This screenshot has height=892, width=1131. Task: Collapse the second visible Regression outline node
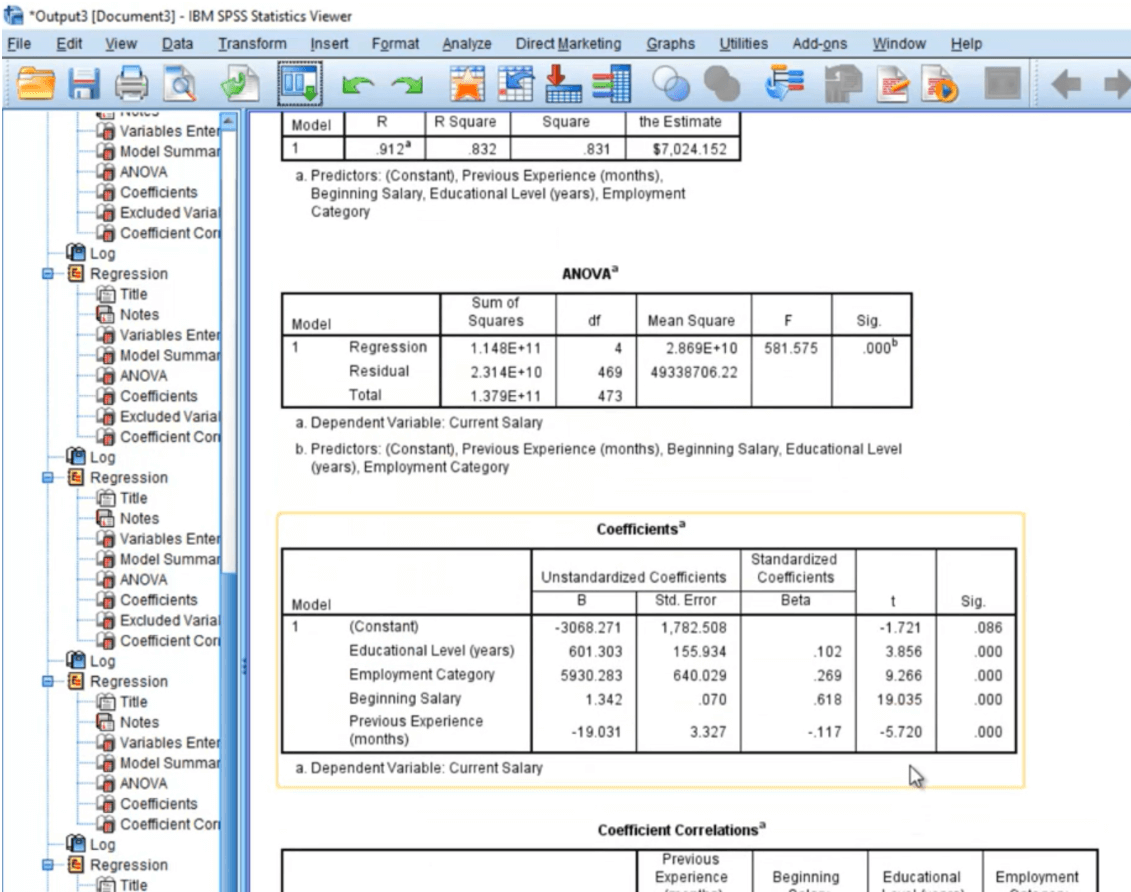(48, 477)
